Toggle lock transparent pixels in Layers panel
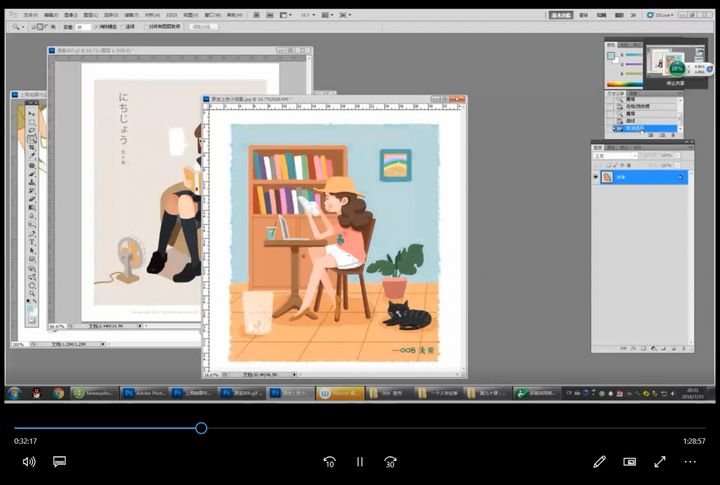Viewport: 720px width, 485px height. point(608,165)
